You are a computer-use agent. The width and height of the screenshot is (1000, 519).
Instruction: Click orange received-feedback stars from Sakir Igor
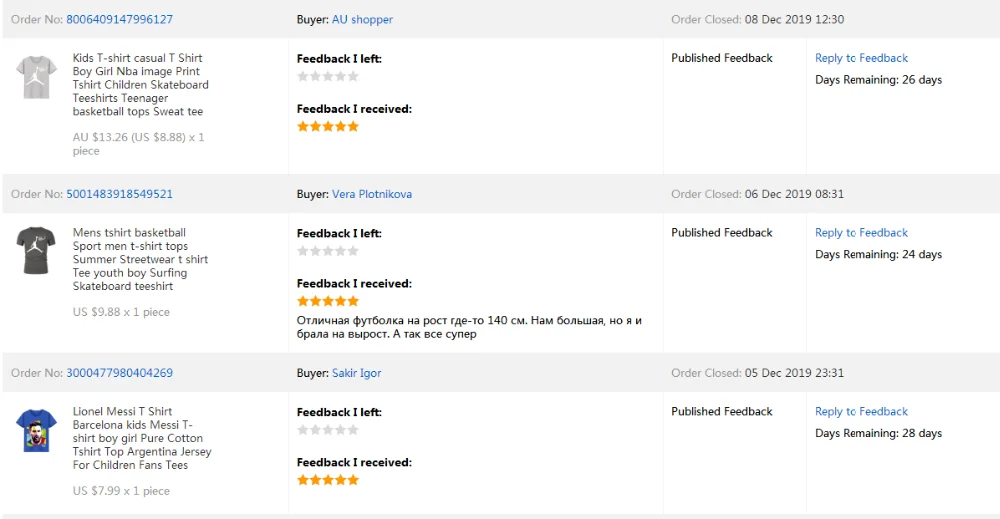pyautogui.click(x=328, y=480)
